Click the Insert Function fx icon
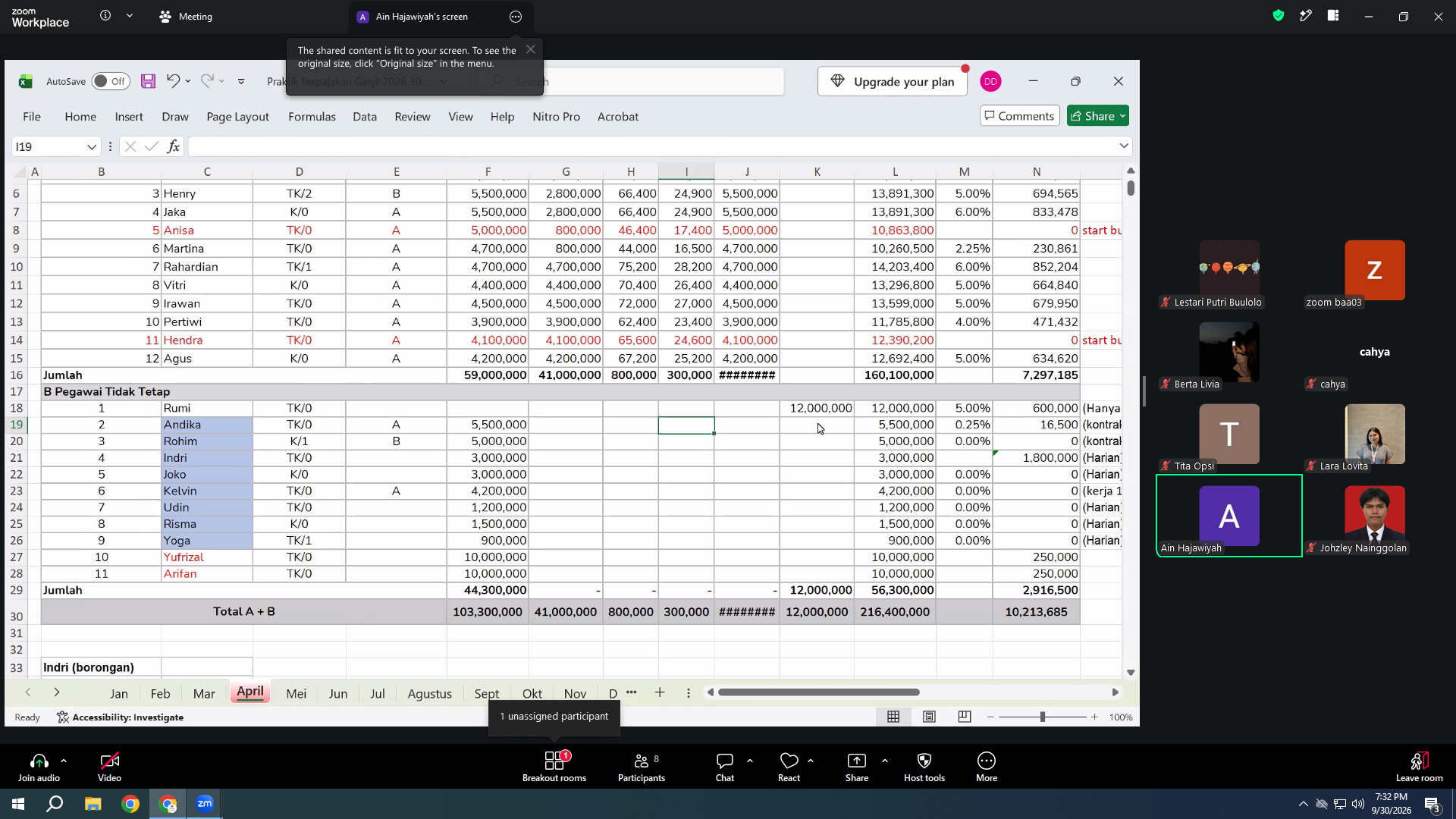Screen dimensions: 1456x819 [x=173, y=146]
